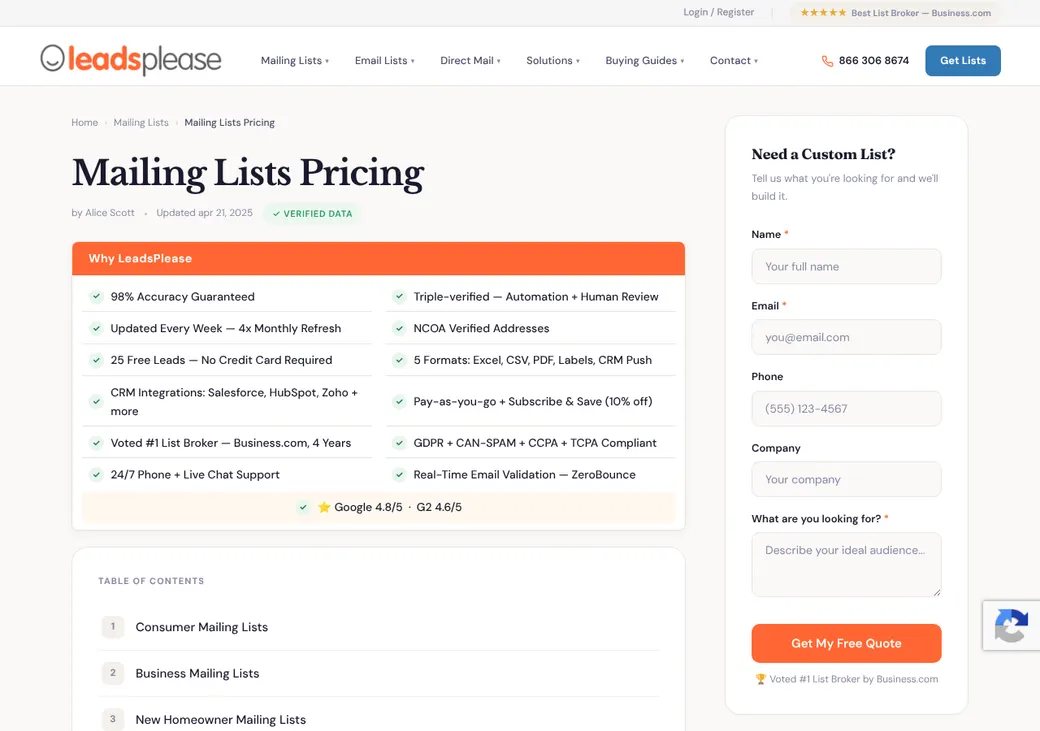Click checkmark icon next to 25 Free Leads
The height and width of the screenshot is (731, 1040).
pyautogui.click(x=97, y=360)
